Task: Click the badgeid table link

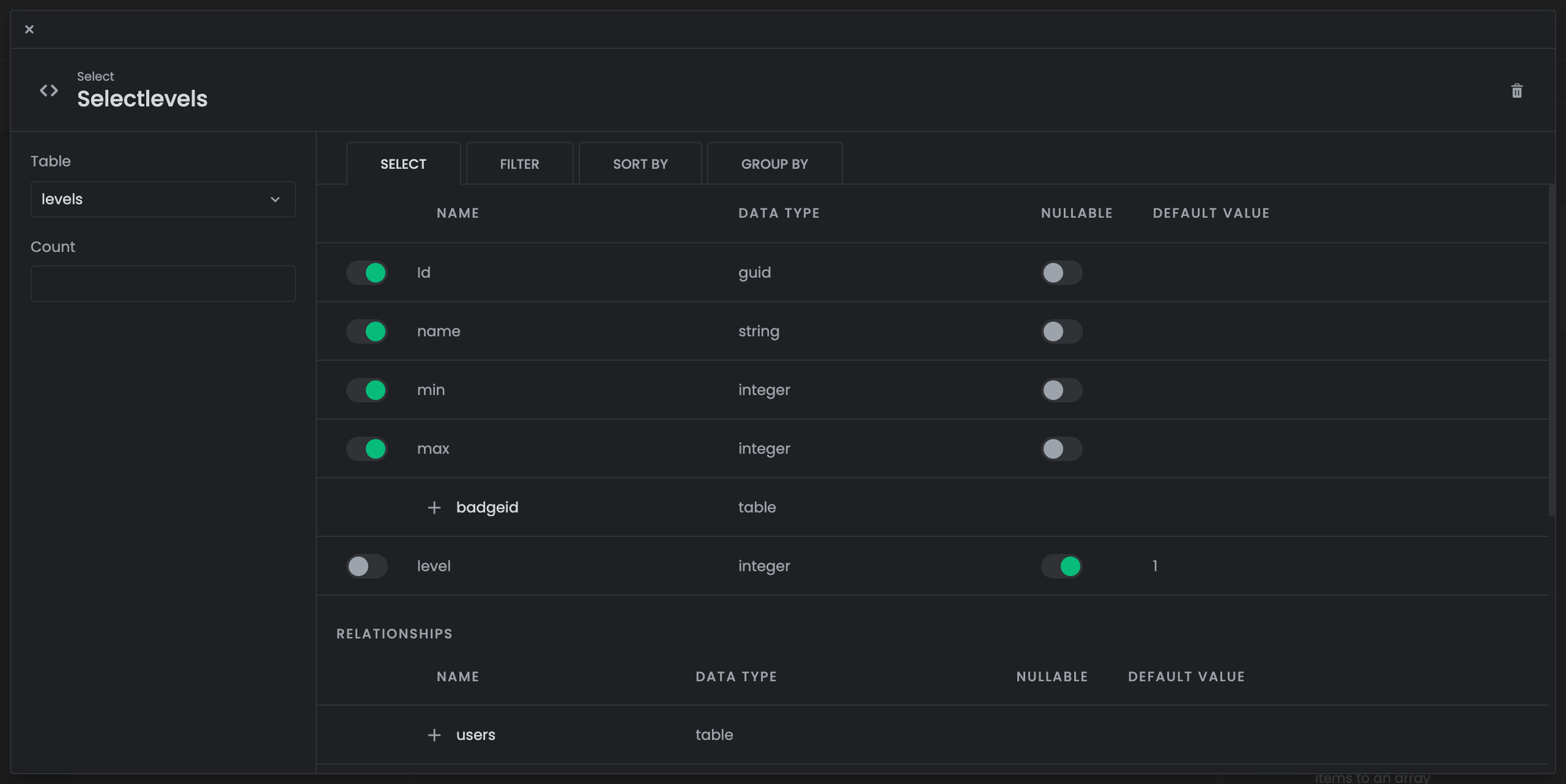Action: [x=487, y=508]
